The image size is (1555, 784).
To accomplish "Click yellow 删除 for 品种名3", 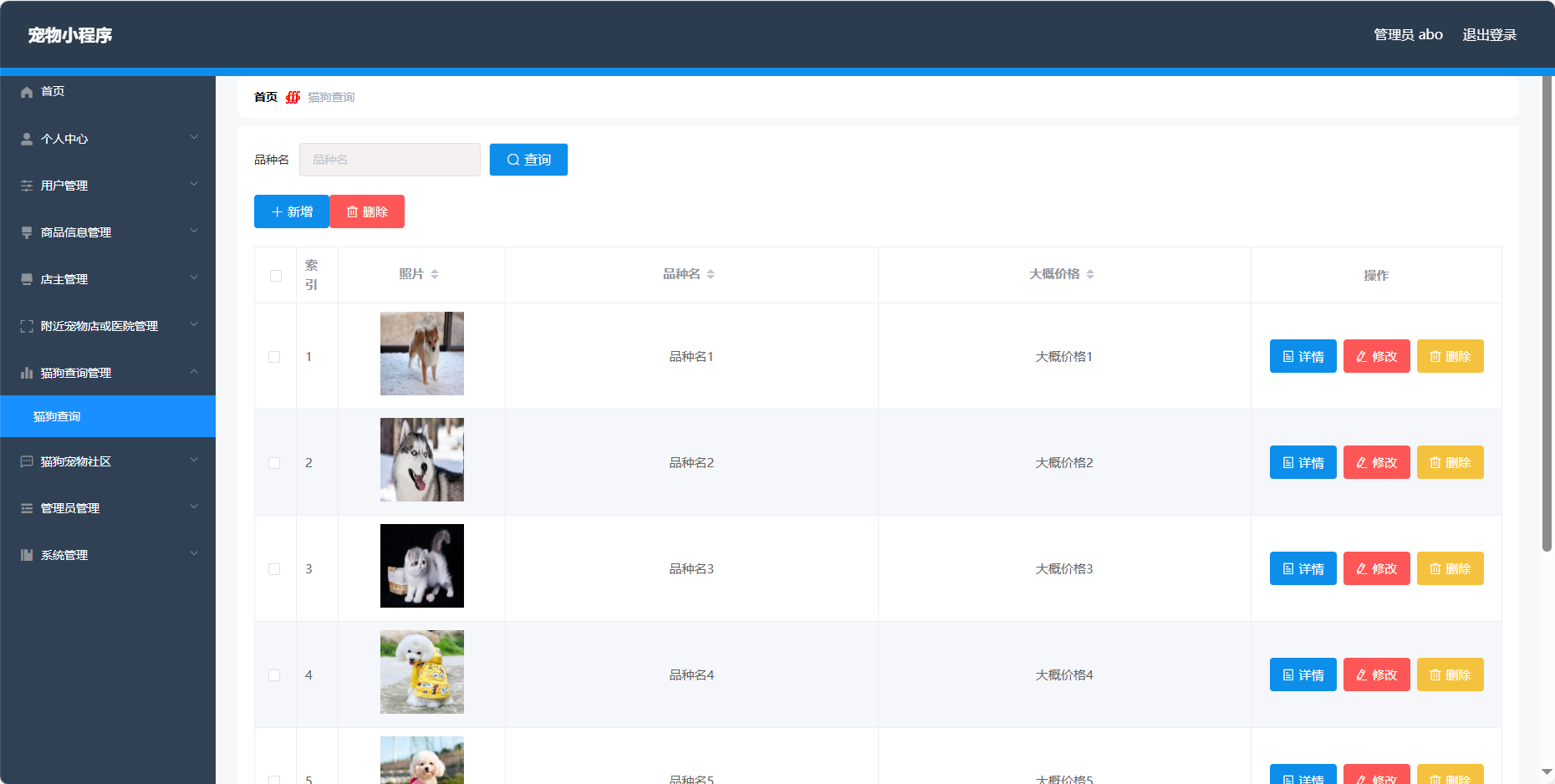I will pos(1450,568).
